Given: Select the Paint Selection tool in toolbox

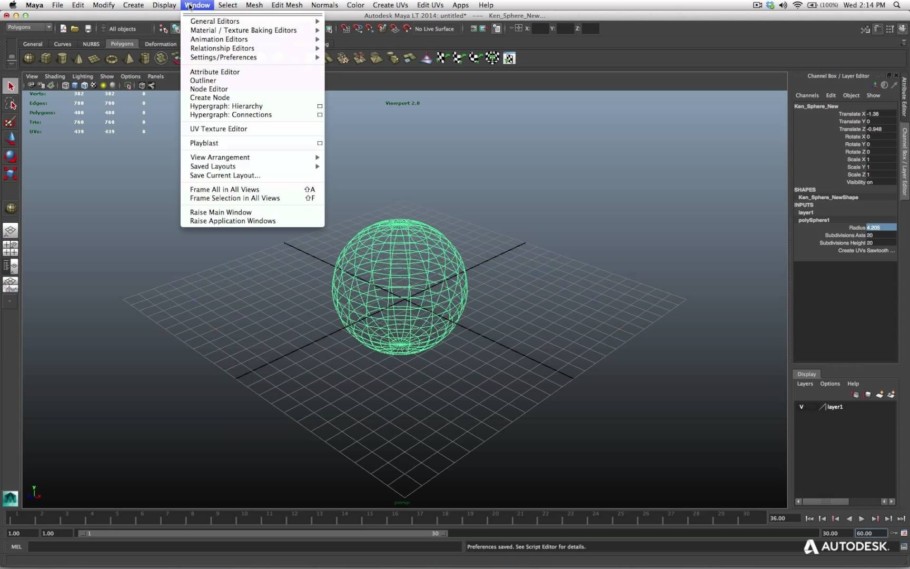Looking at the screenshot, I should [10, 122].
